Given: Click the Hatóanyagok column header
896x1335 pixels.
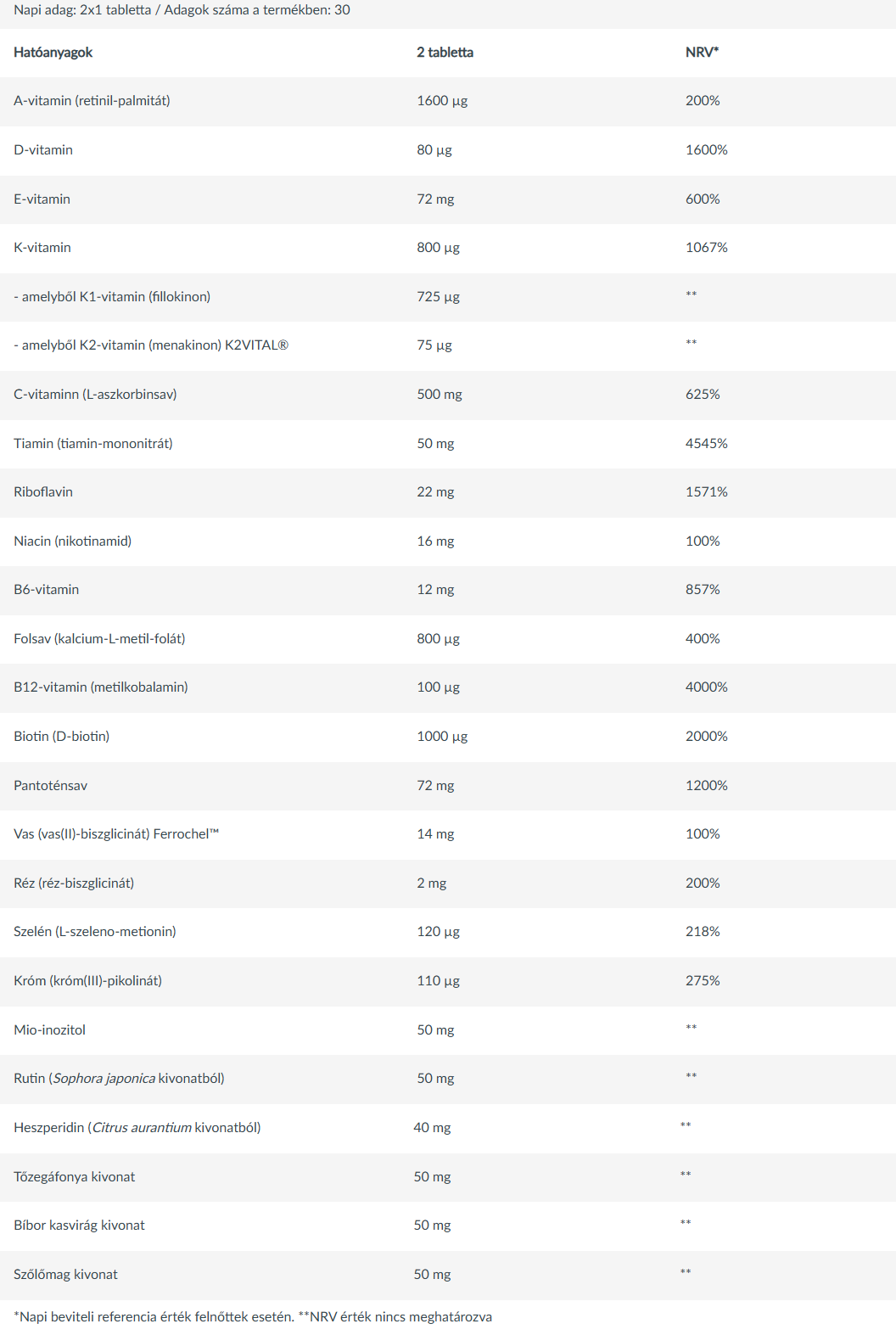Looking at the screenshot, I should click(53, 53).
